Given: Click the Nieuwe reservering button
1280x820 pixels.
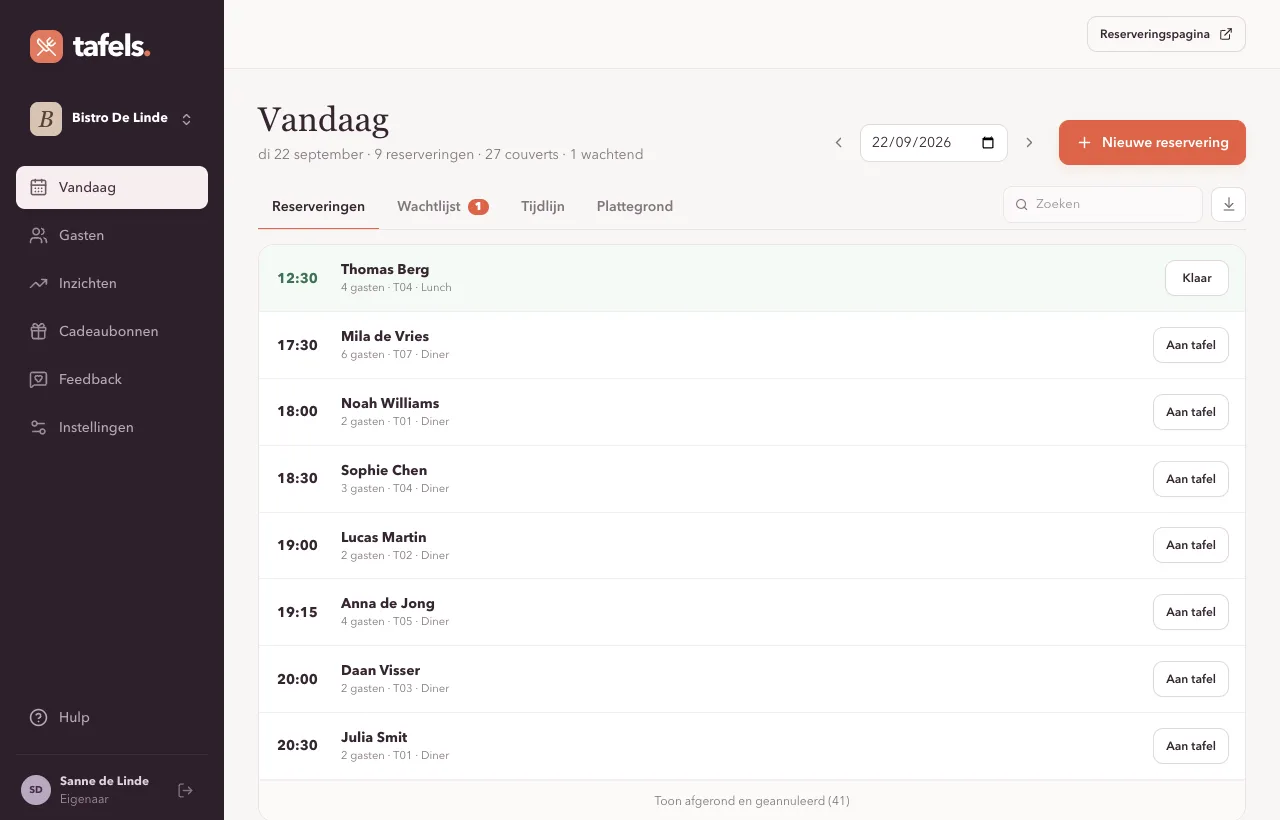Looking at the screenshot, I should (x=1152, y=142).
